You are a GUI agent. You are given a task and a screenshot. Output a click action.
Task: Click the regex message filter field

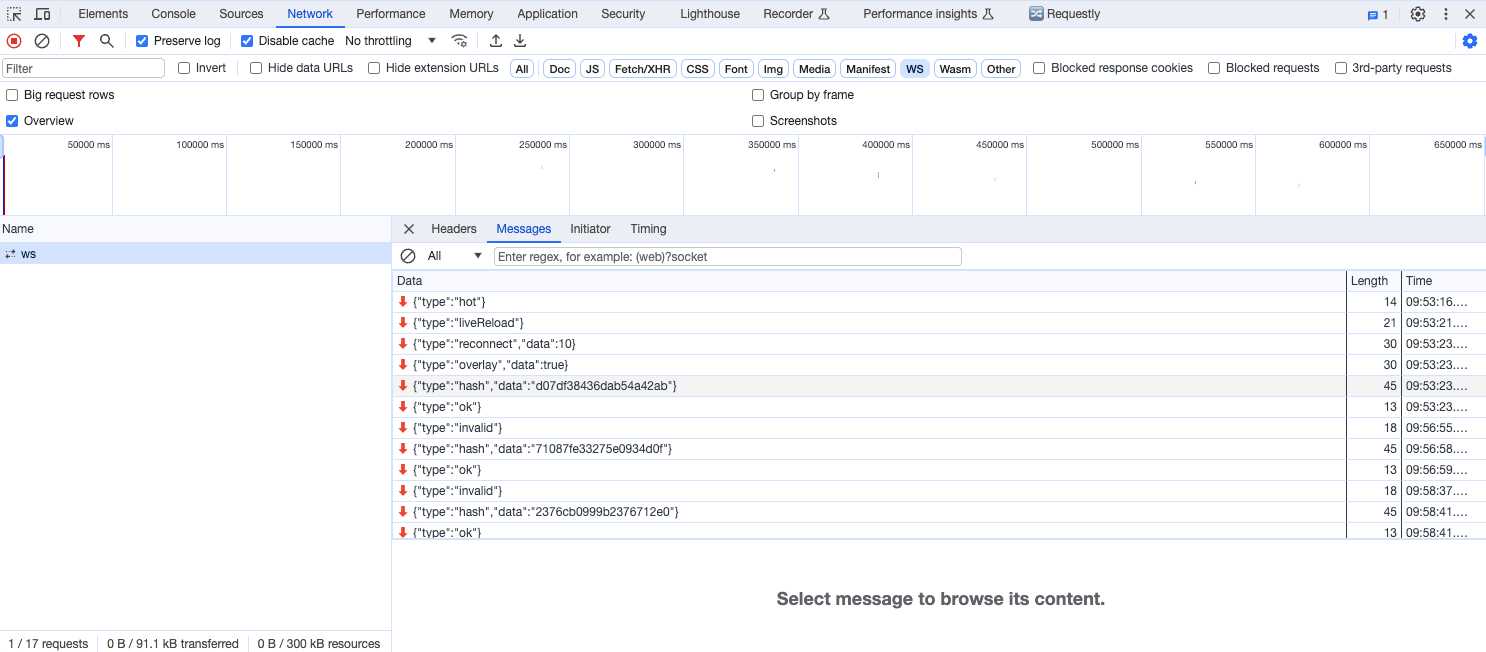pyautogui.click(x=727, y=256)
